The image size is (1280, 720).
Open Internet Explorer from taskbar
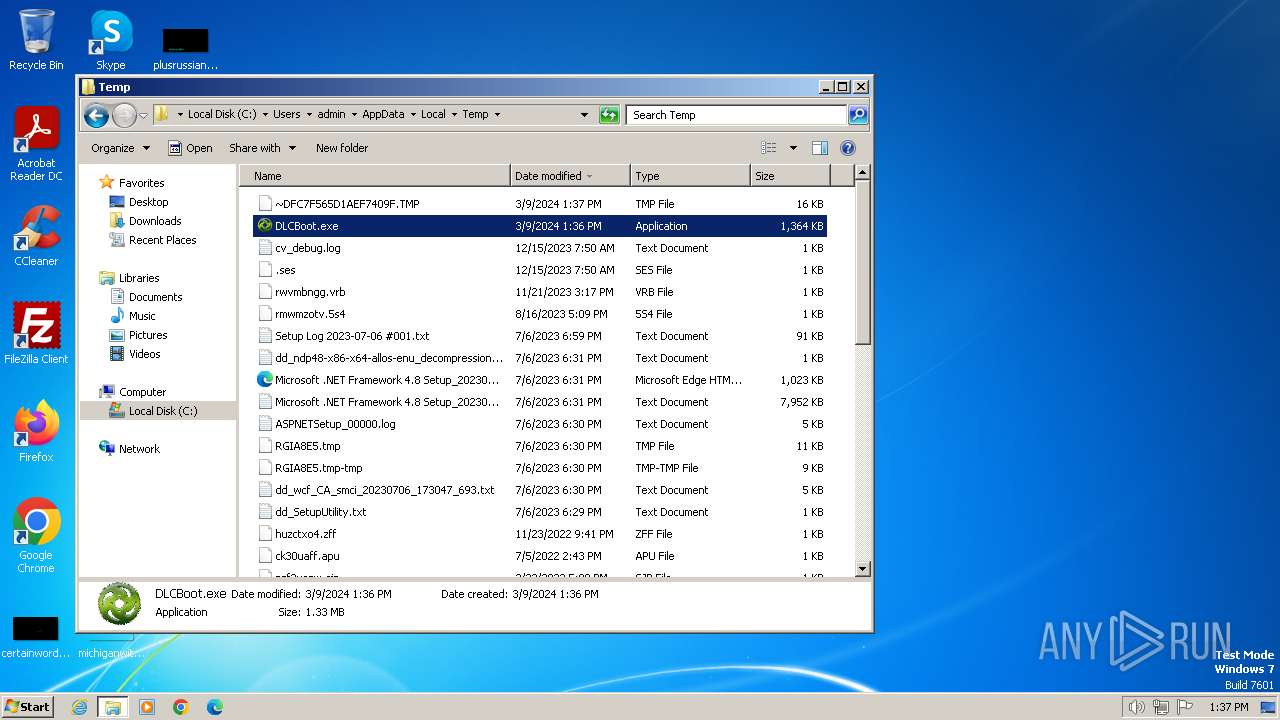point(79,707)
